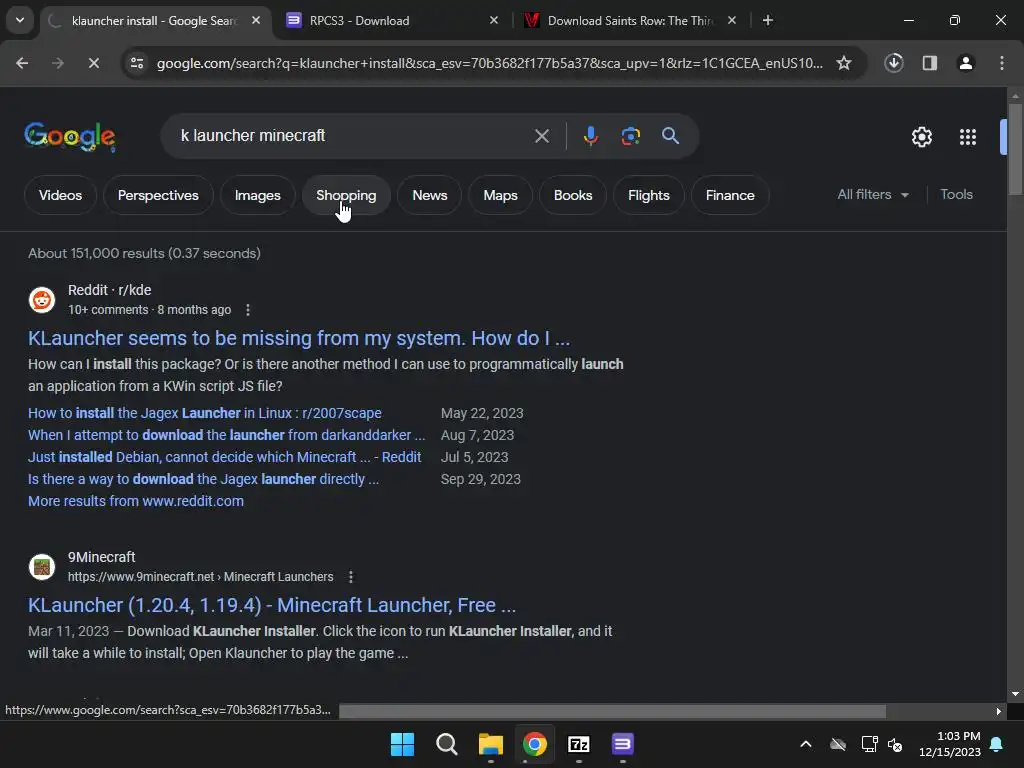Screen dimensions: 1024x768
Task: Open 9minecraft.net Minecraft Launchers URL
Action: coord(200,577)
